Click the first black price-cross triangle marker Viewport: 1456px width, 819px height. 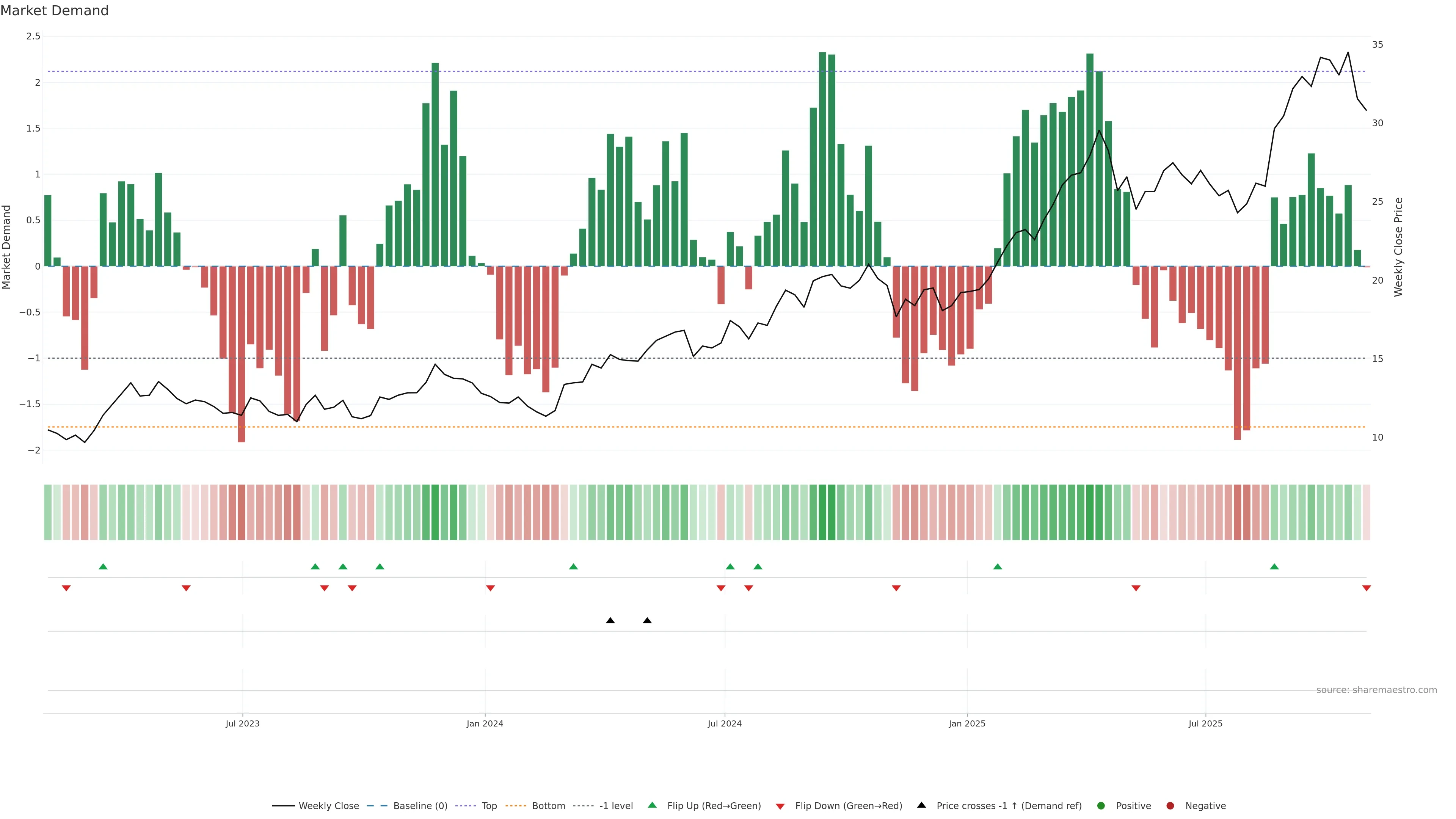coord(610,621)
